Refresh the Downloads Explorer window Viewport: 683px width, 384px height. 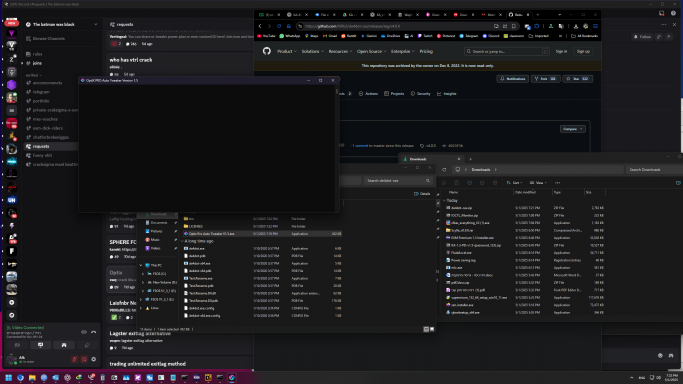click(444, 170)
